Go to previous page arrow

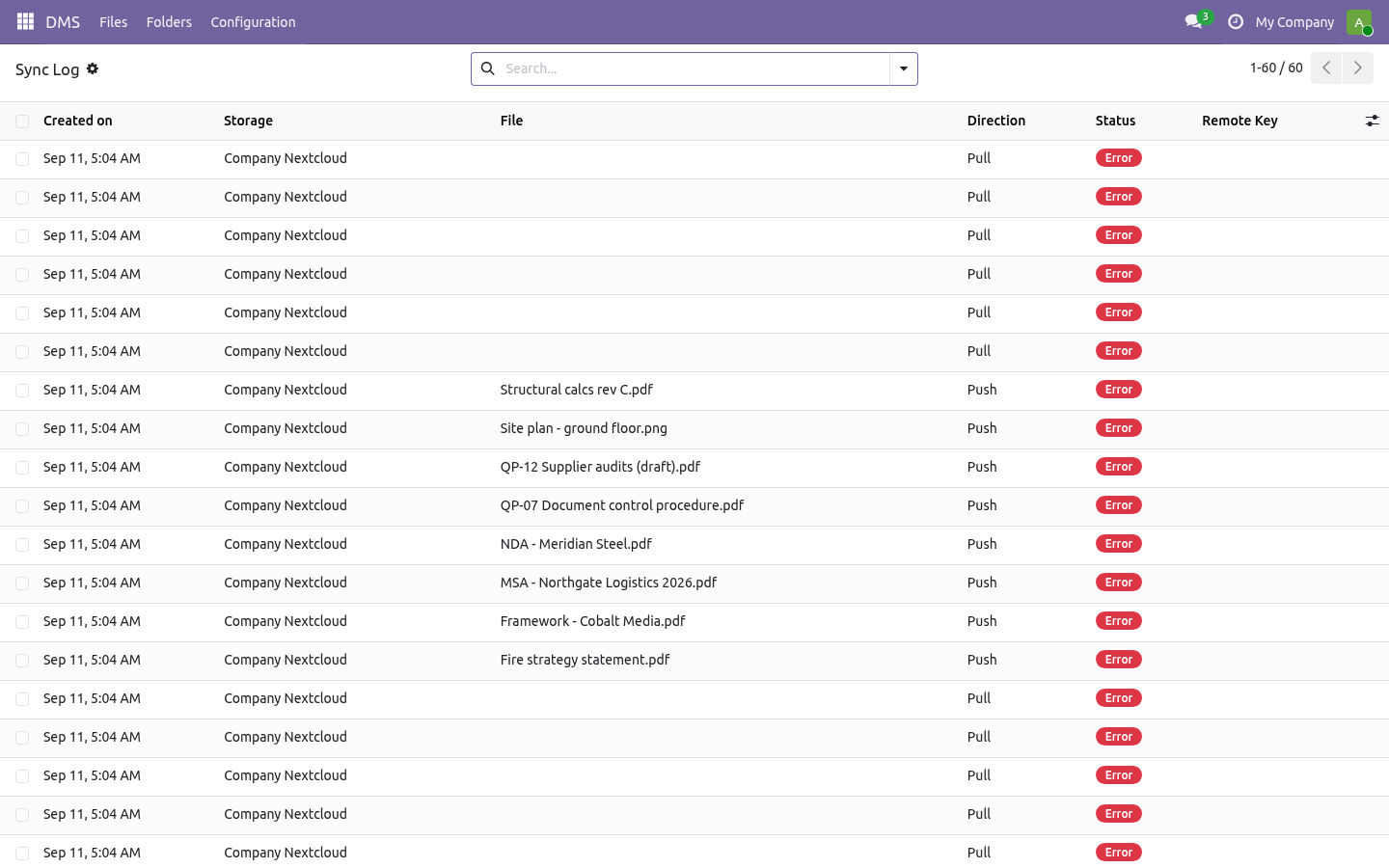click(x=1326, y=68)
